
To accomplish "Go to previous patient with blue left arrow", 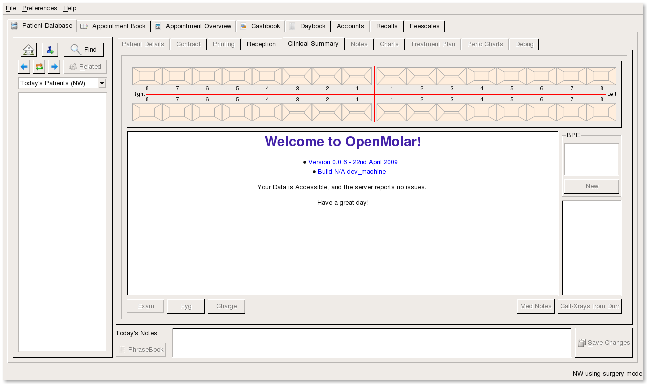I will click(x=24, y=66).
